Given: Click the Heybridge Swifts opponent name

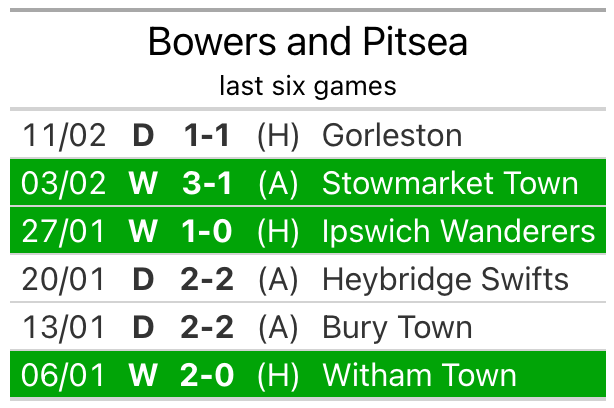Looking at the screenshot, I should (445, 279).
